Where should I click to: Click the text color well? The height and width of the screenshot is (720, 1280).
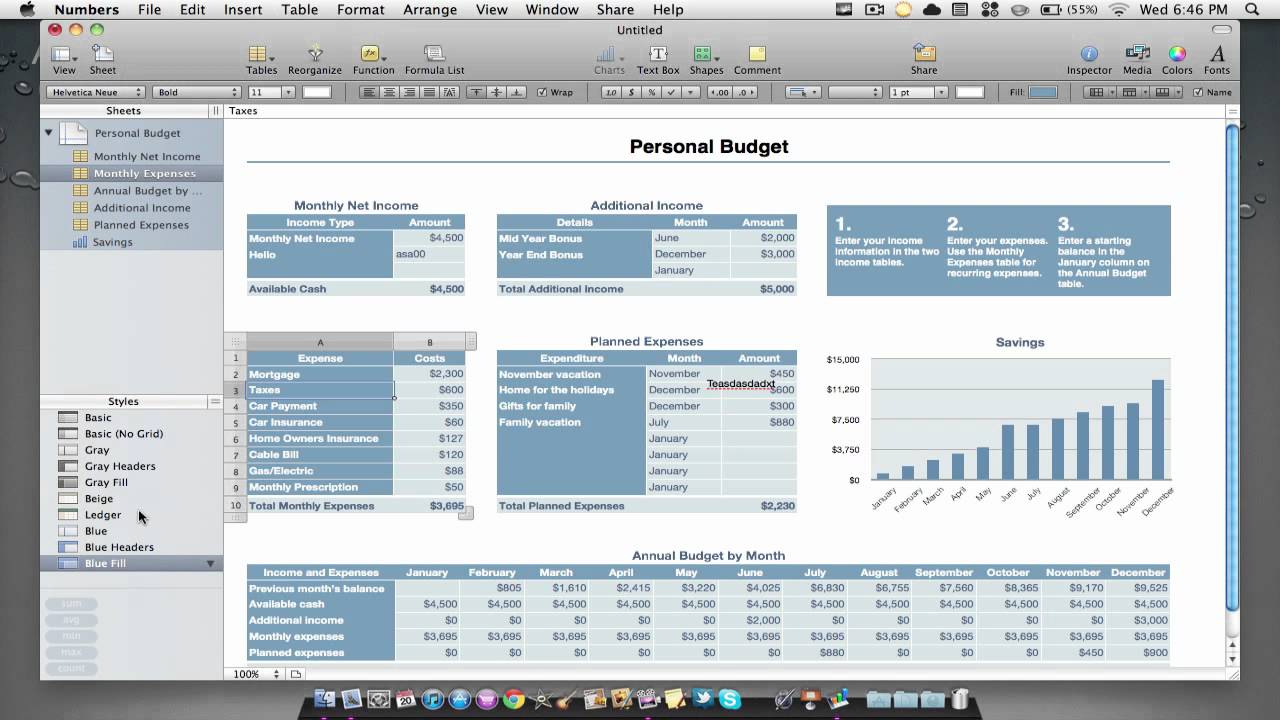pos(317,92)
